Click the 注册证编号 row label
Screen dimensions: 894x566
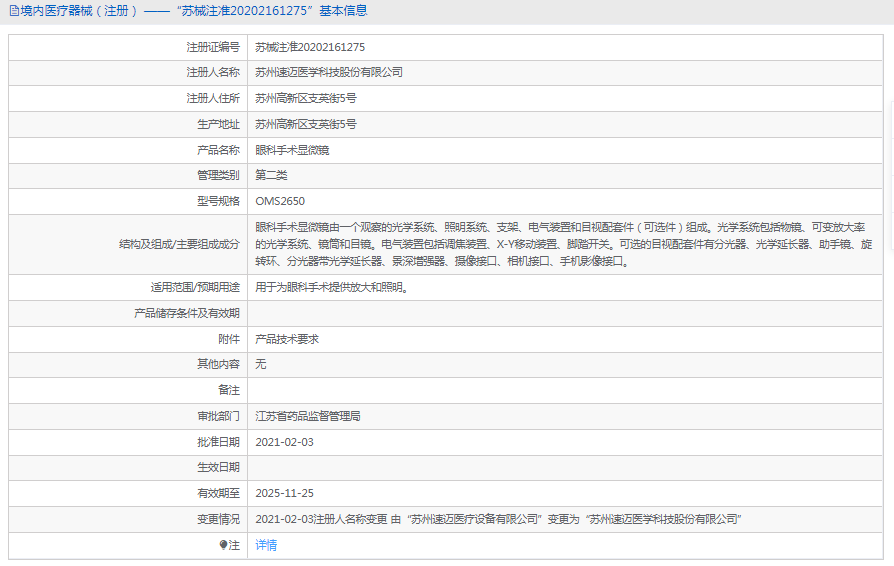[x=213, y=47]
